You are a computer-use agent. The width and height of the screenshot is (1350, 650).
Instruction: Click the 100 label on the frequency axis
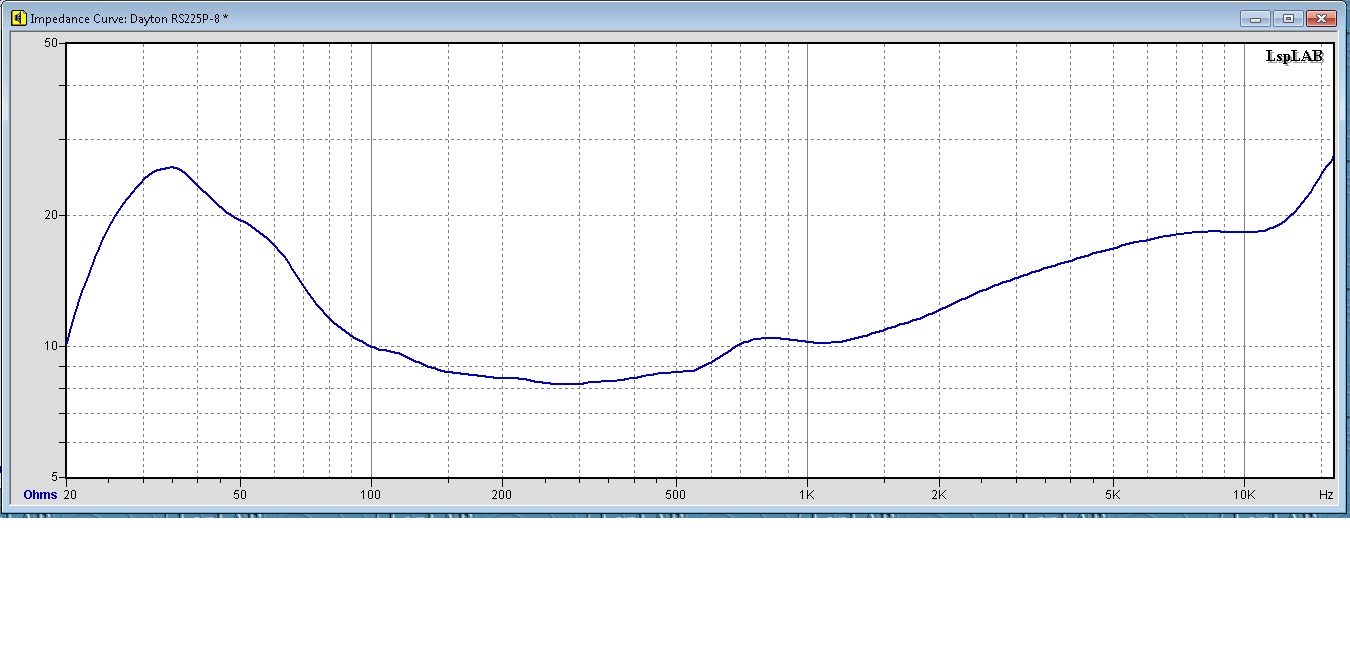[x=371, y=495]
